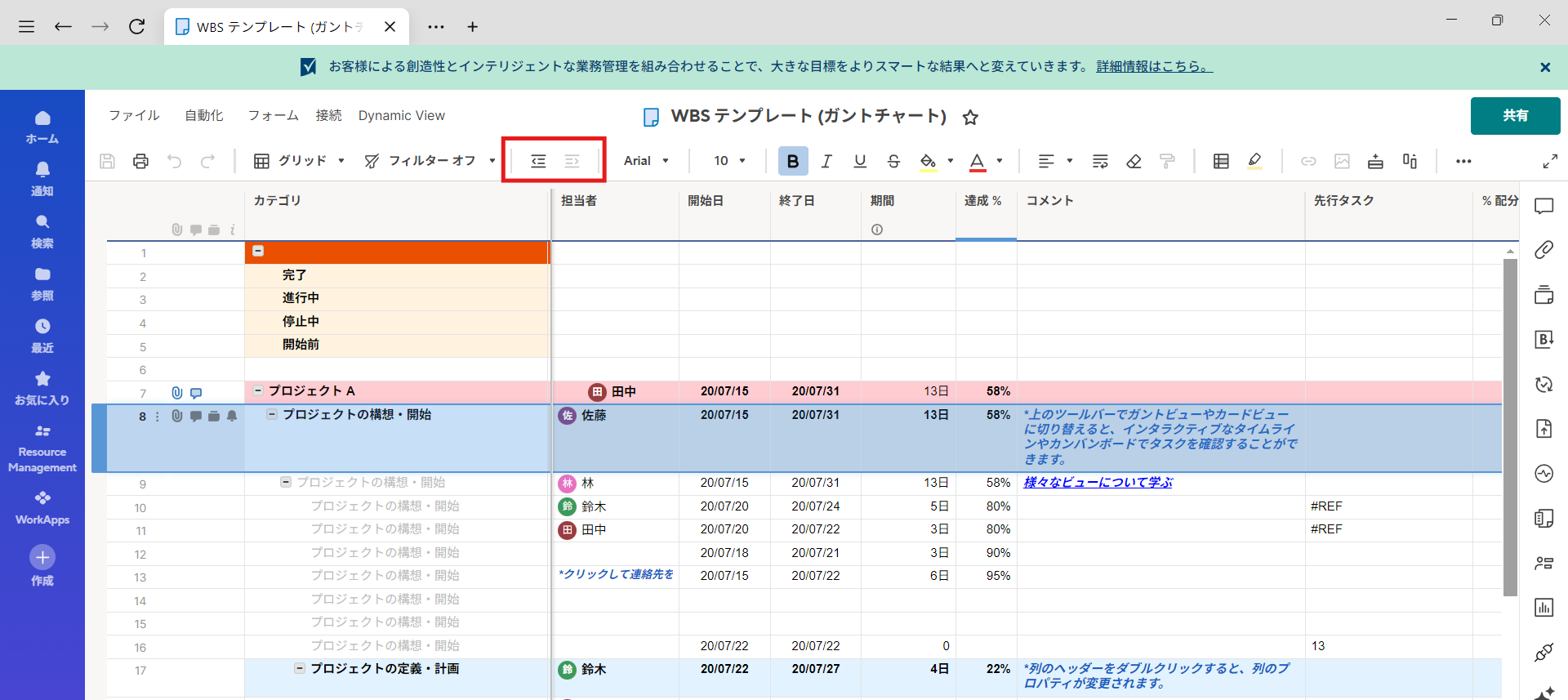
Task: Open conditional formatting grid icon
Action: click(x=1221, y=161)
